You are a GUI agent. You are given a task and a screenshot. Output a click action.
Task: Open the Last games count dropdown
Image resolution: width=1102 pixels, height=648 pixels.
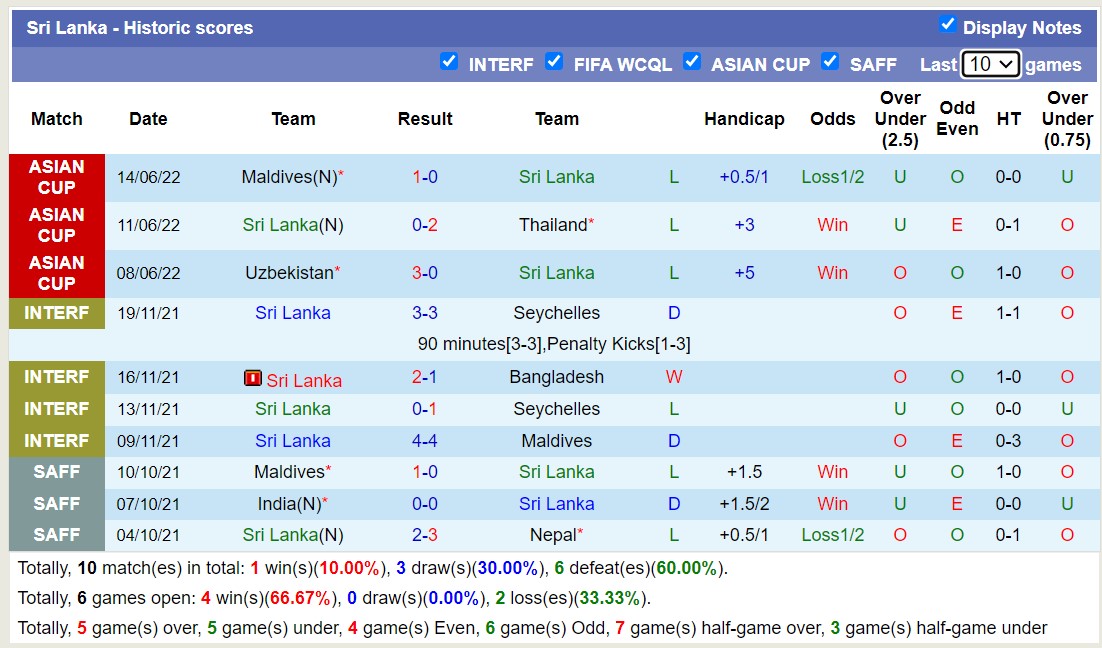(990, 63)
